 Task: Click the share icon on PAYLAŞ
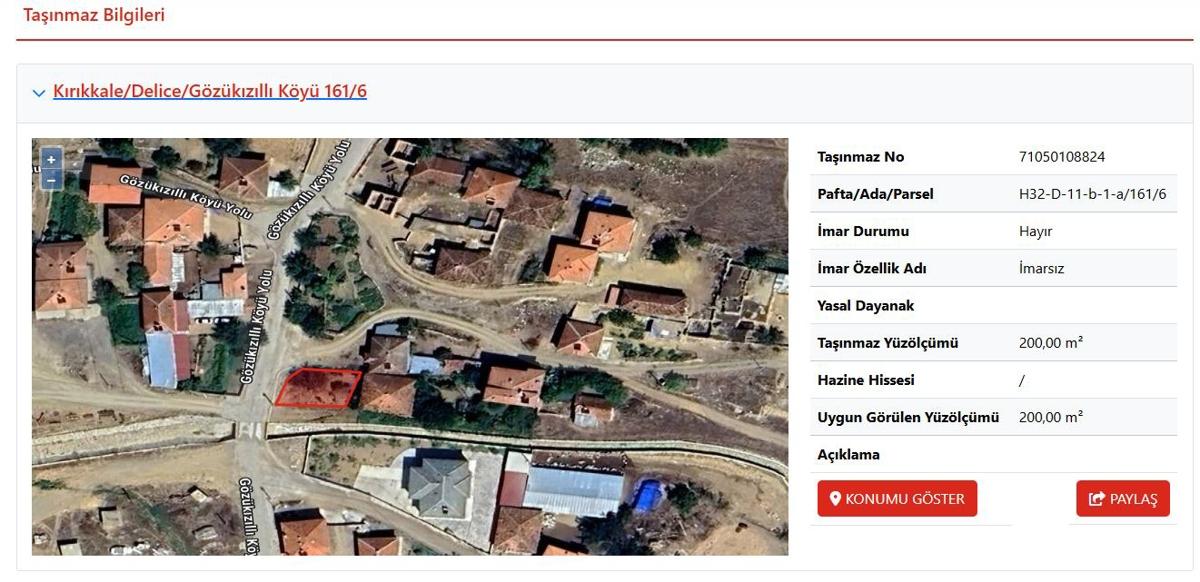pyautogui.click(x=1097, y=499)
